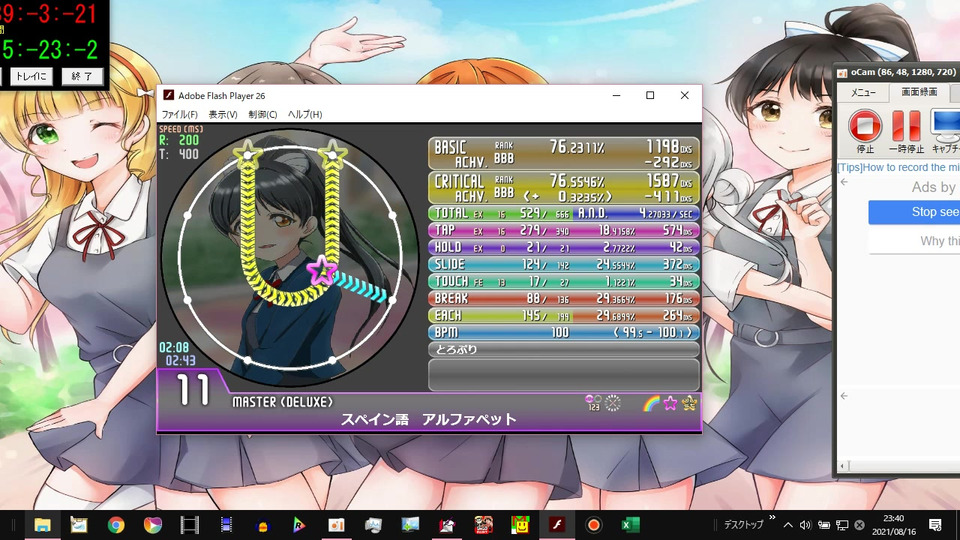Expand the デスクトップ toolbar chevron
Screen dimensions: 960x540
coord(772,517)
